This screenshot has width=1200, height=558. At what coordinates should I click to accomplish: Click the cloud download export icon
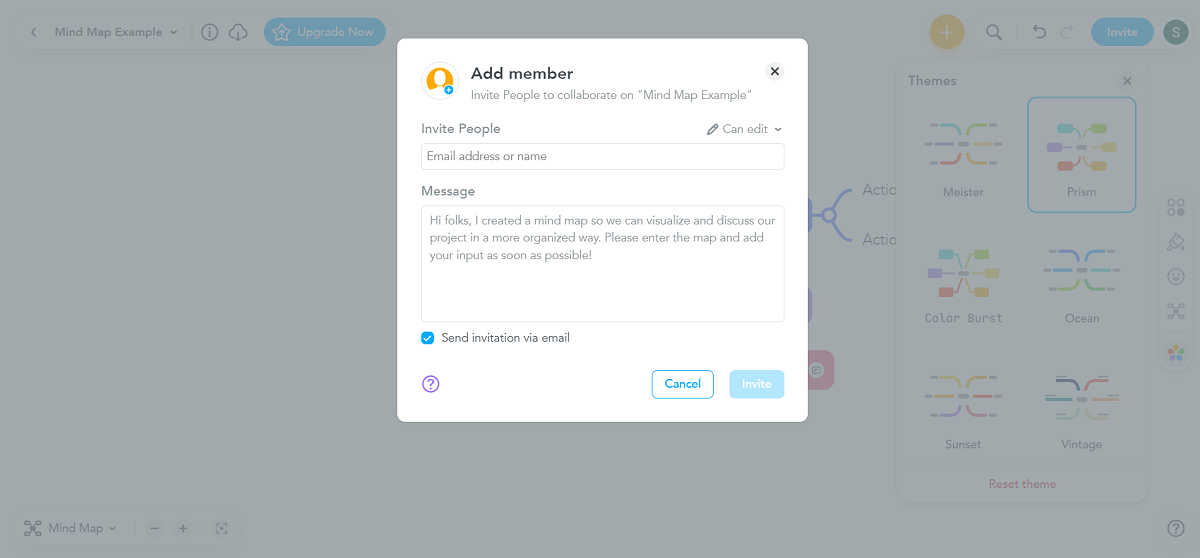pyautogui.click(x=238, y=32)
